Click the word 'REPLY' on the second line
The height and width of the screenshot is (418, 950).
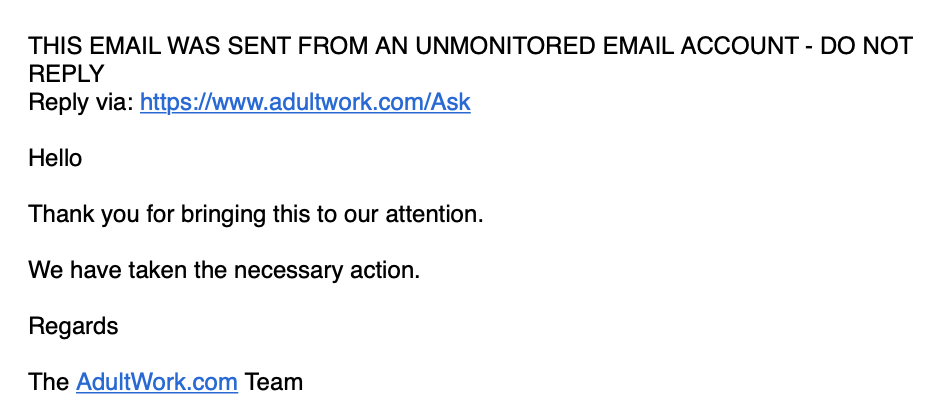(x=67, y=74)
